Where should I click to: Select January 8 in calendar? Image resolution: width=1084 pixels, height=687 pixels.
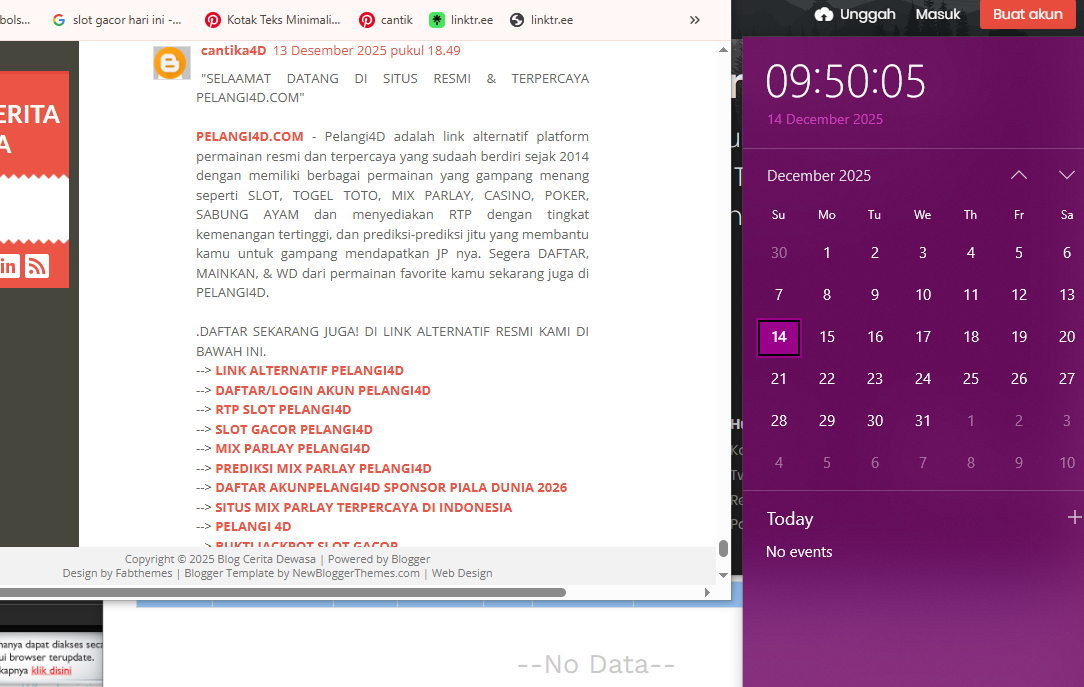point(971,463)
